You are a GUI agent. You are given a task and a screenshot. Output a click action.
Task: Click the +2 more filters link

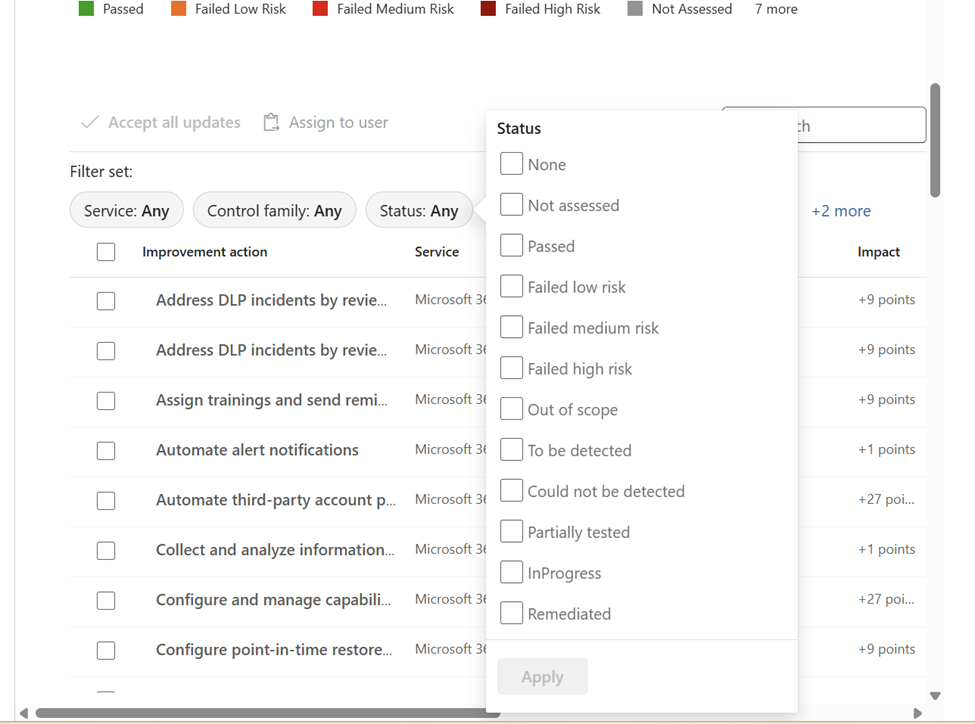coord(841,211)
